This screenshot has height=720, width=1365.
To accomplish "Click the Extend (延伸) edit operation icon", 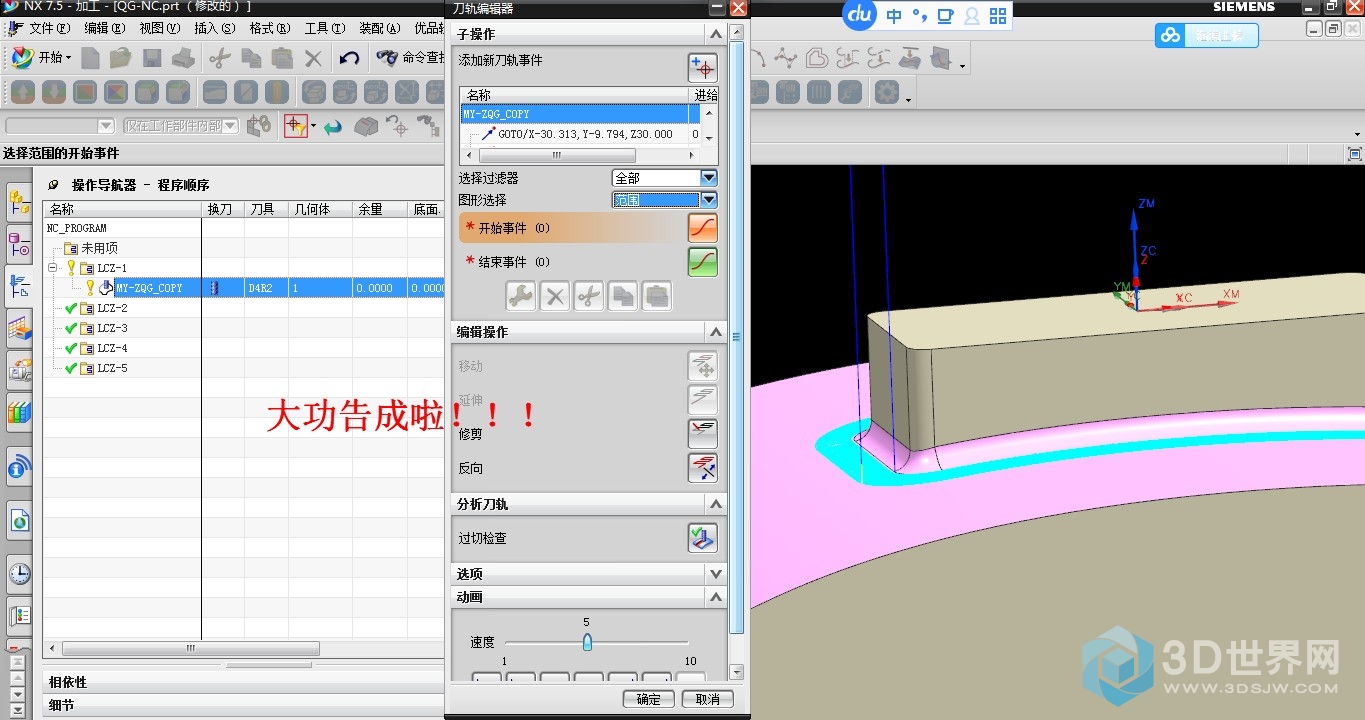I will [x=703, y=400].
